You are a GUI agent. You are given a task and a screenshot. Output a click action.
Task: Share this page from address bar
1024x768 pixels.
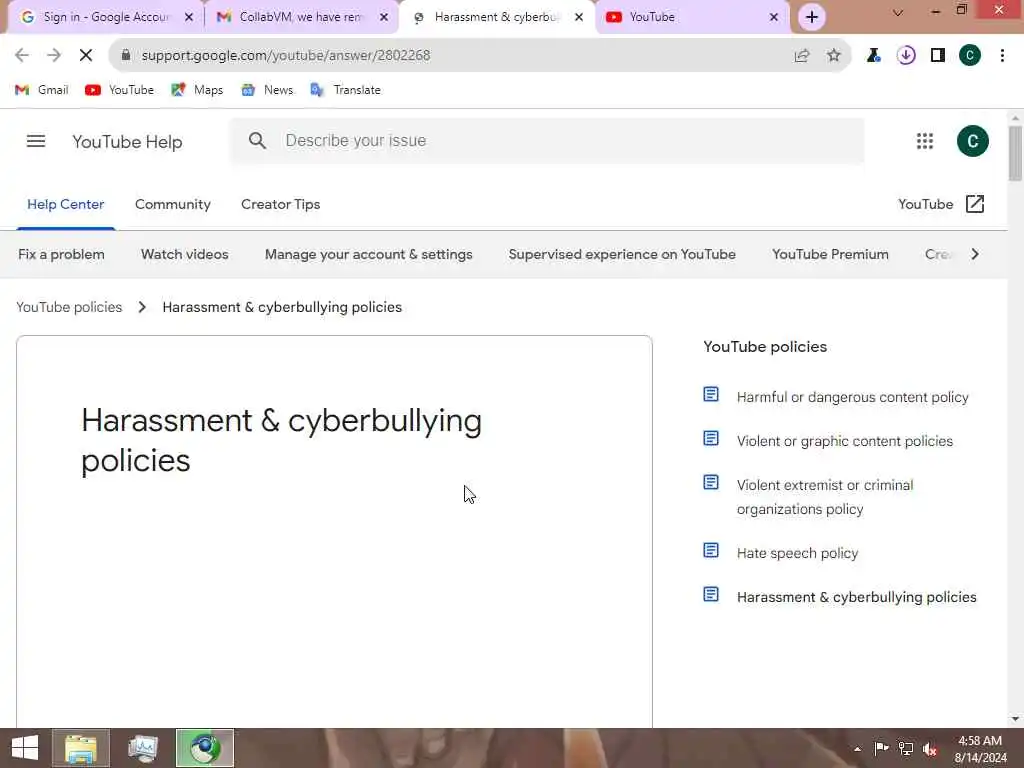tap(802, 55)
